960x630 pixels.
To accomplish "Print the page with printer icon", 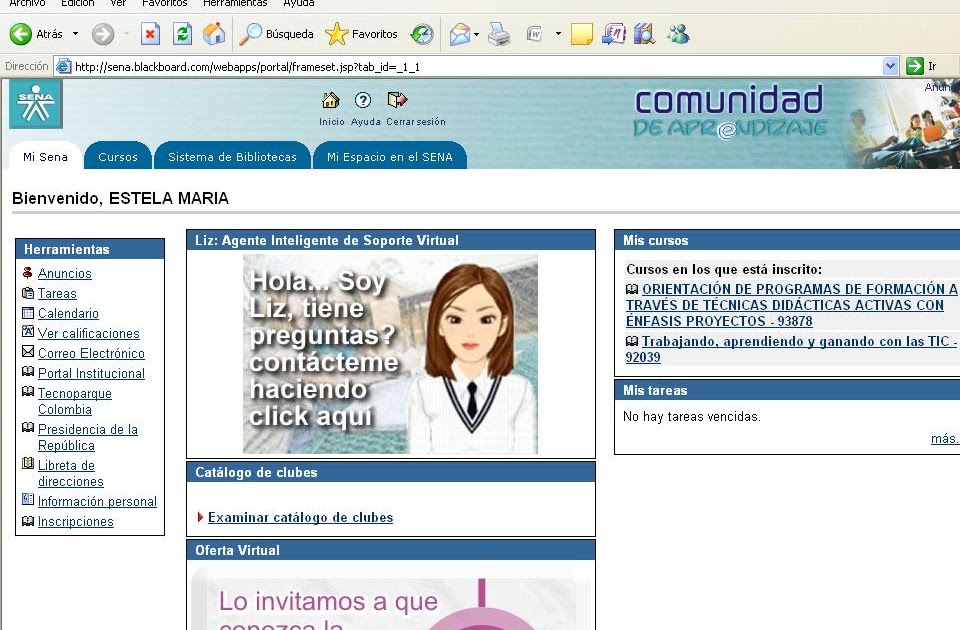I will pos(499,34).
